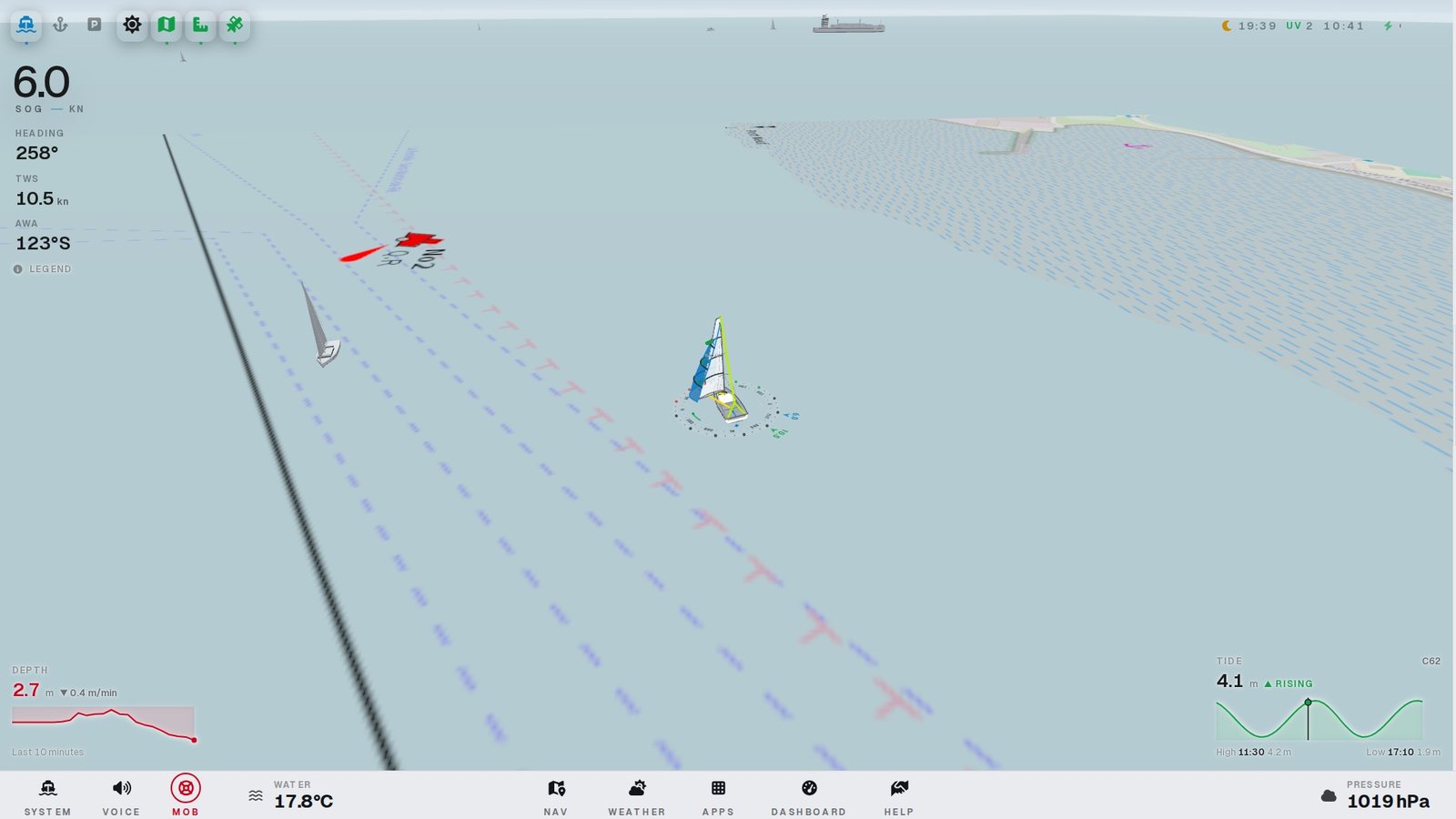Click the 10:41 clock time
1456x819 pixels.
1344,25
